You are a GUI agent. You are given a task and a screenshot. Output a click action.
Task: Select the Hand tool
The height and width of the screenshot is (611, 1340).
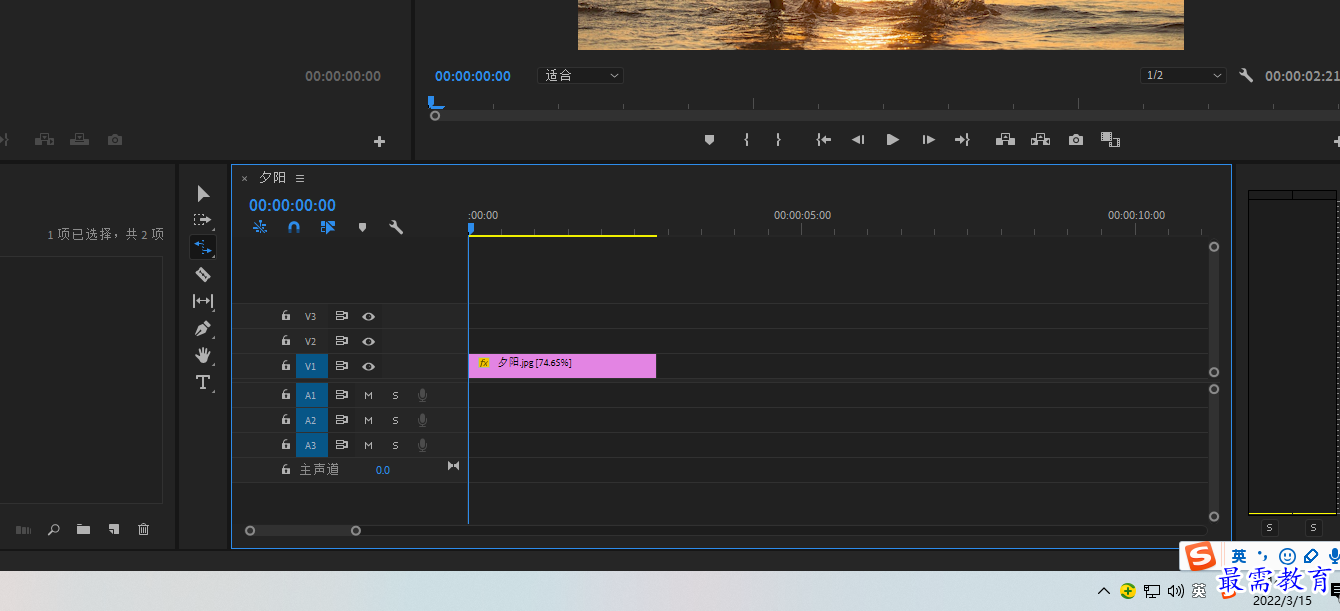(x=203, y=355)
